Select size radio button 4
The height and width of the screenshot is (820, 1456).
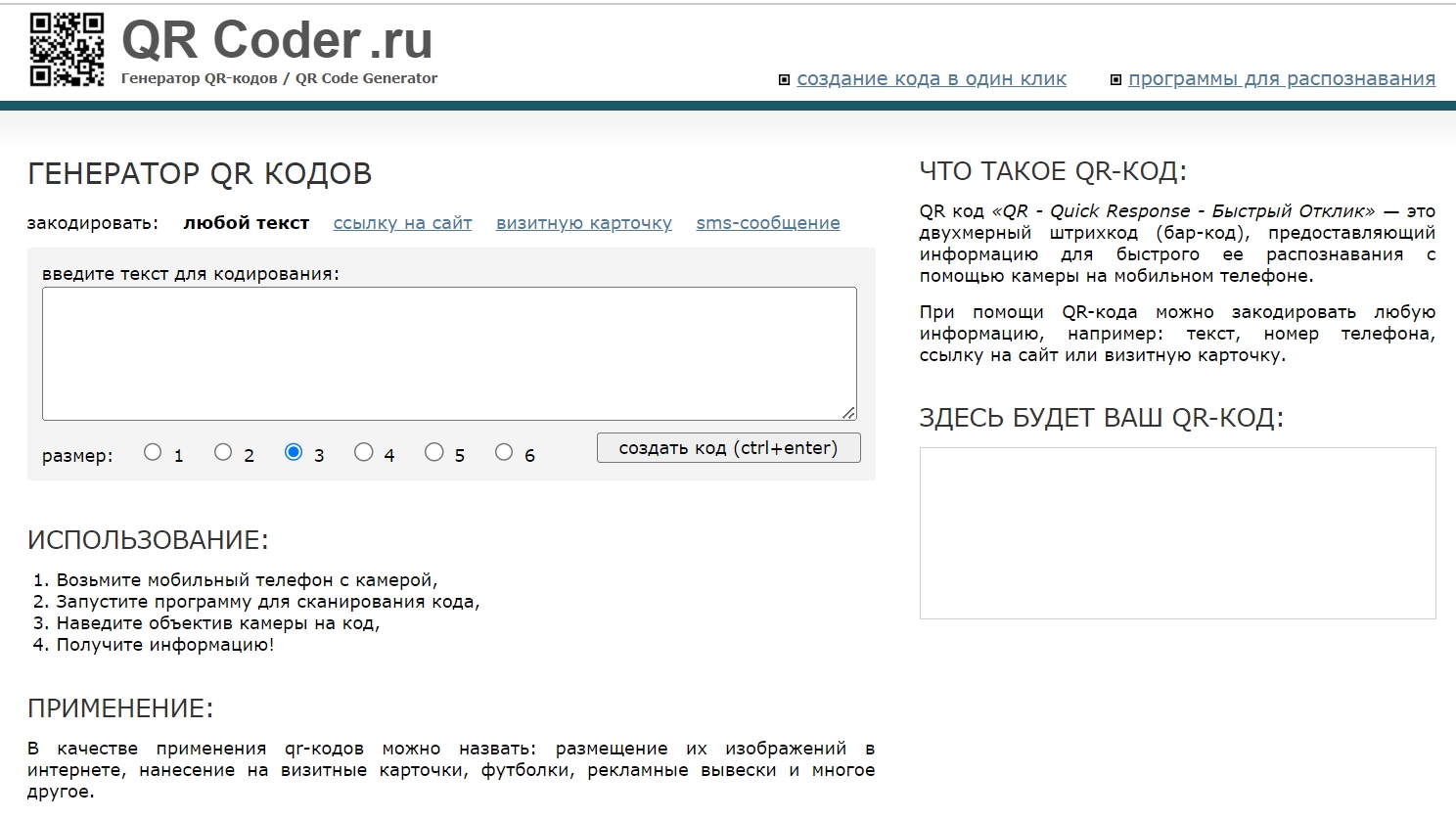coord(364,452)
